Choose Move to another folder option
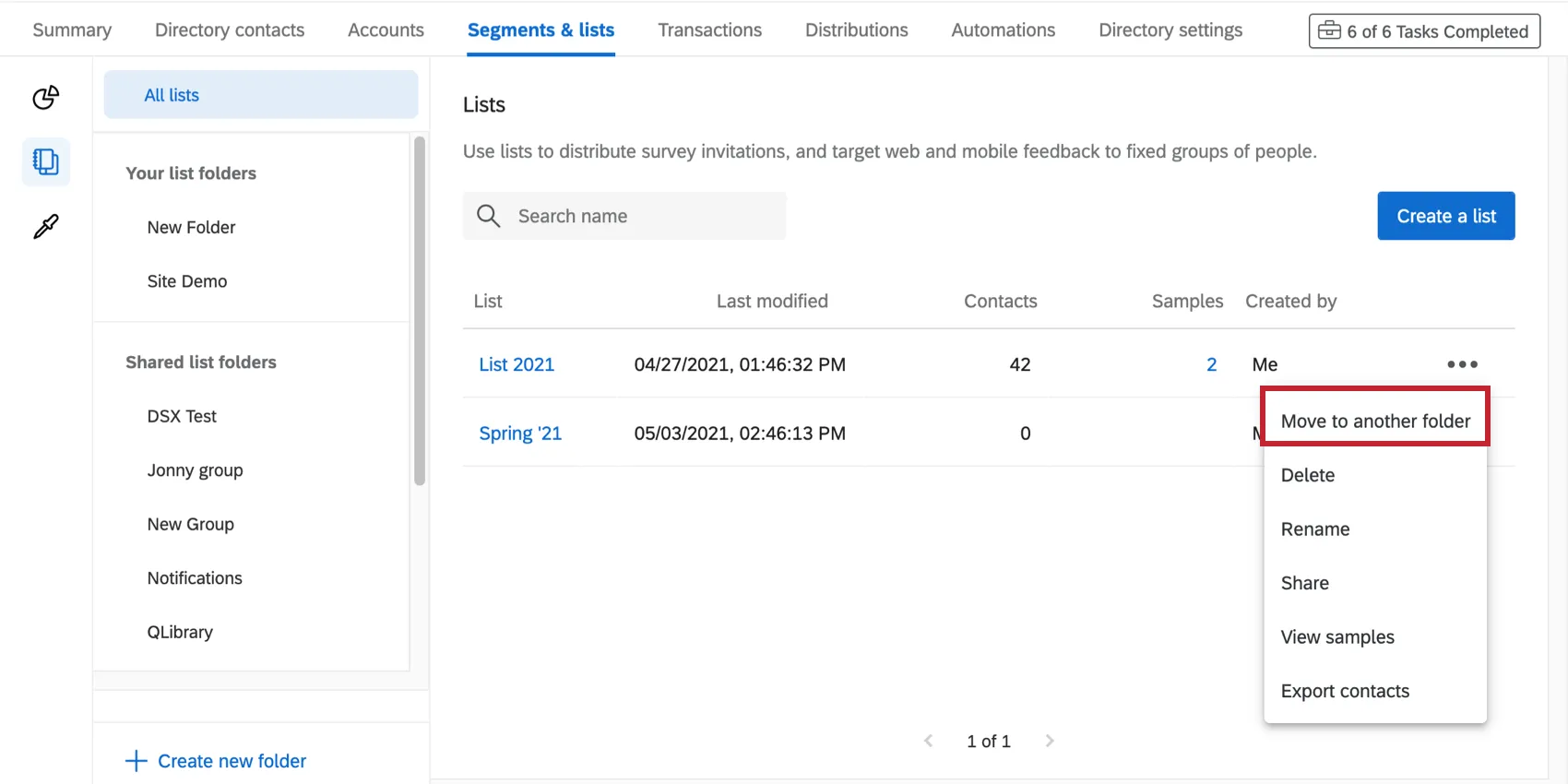Image resolution: width=1568 pixels, height=784 pixels. pyautogui.click(x=1374, y=422)
